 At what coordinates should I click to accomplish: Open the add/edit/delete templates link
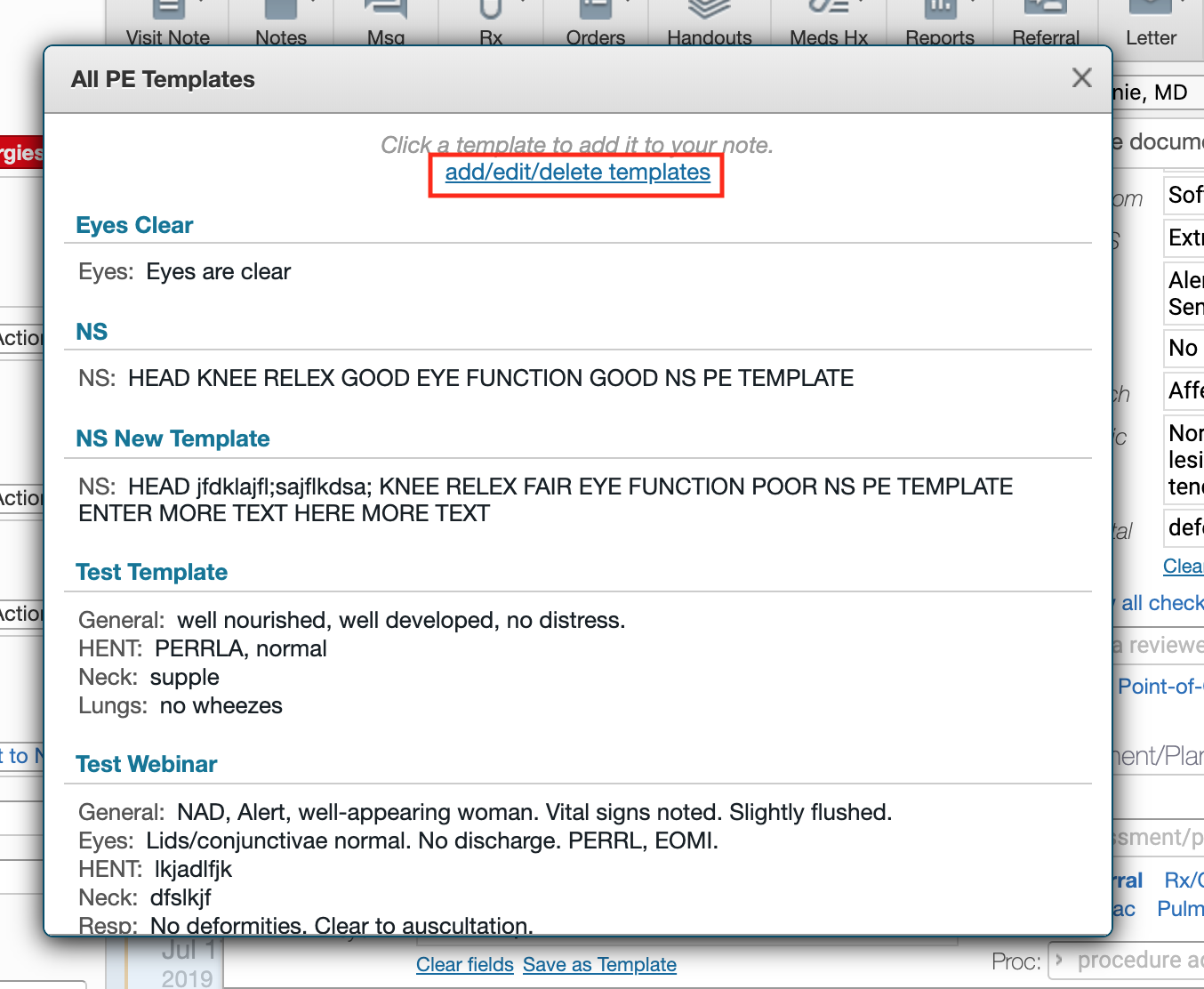click(577, 173)
